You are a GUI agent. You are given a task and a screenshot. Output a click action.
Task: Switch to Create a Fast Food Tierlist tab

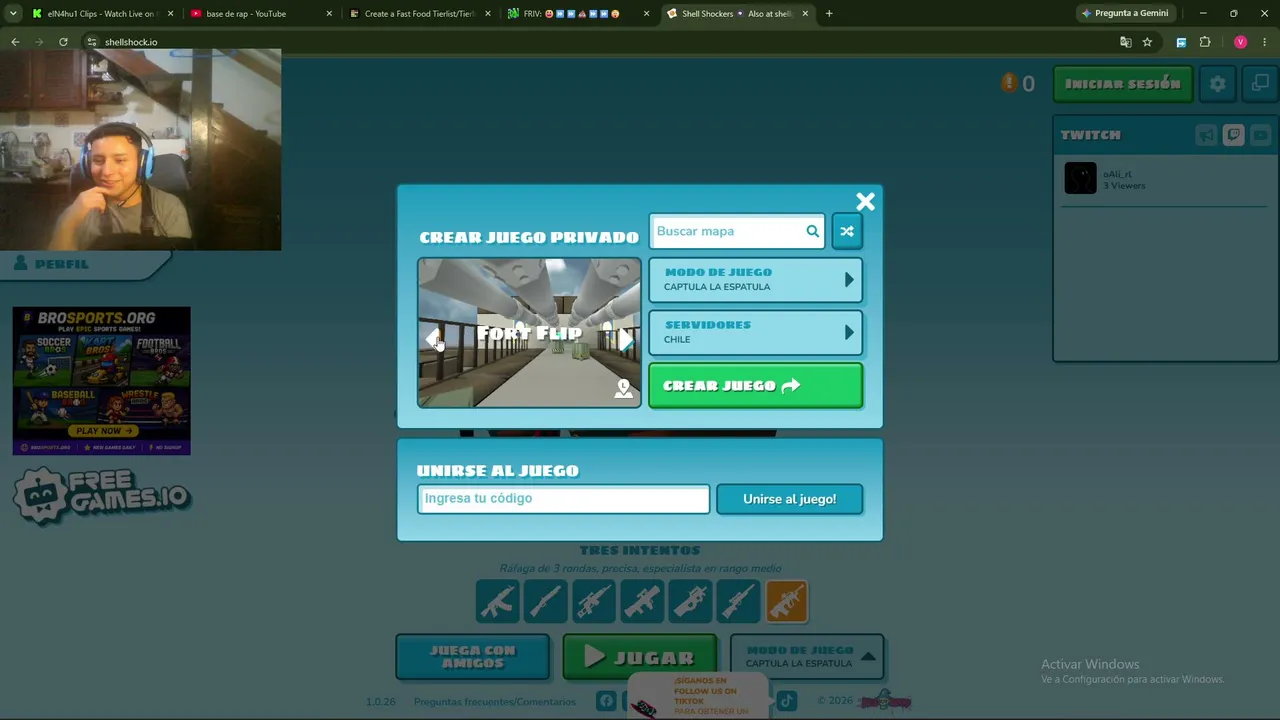tap(419, 14)
